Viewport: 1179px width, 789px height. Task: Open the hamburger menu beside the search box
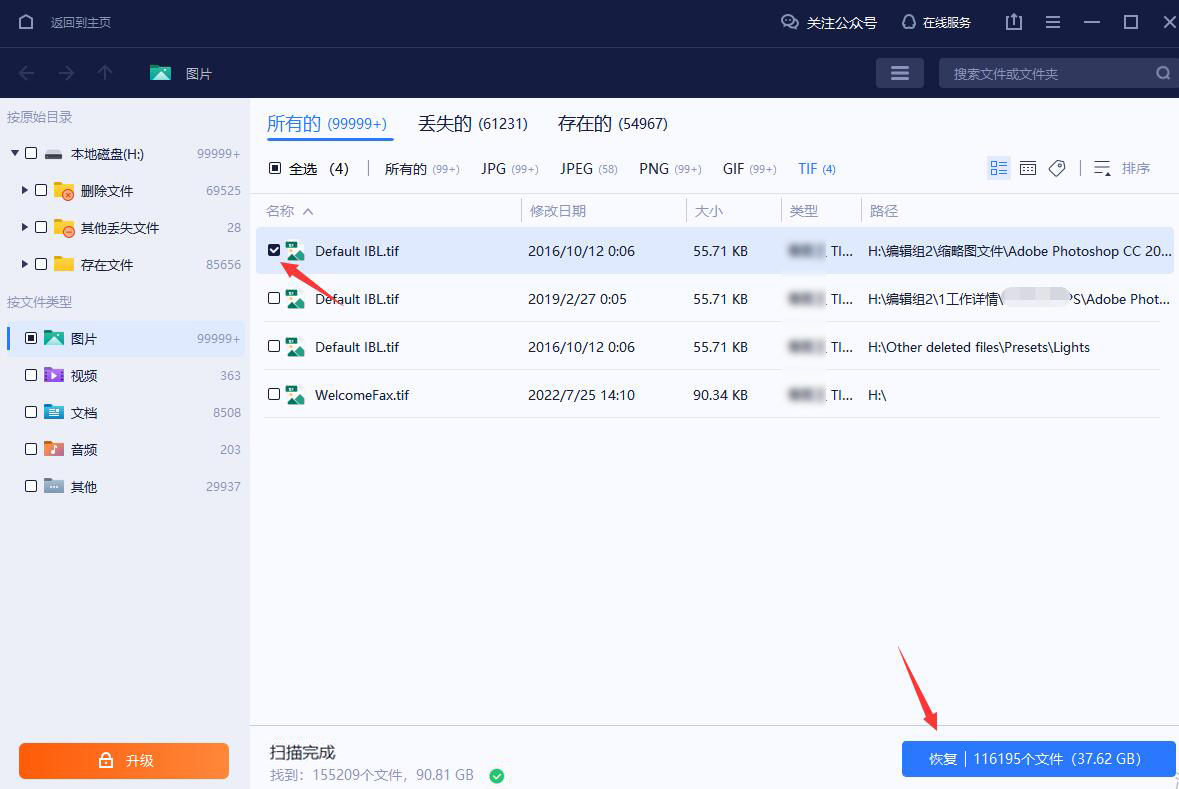[x=899, y=72]
